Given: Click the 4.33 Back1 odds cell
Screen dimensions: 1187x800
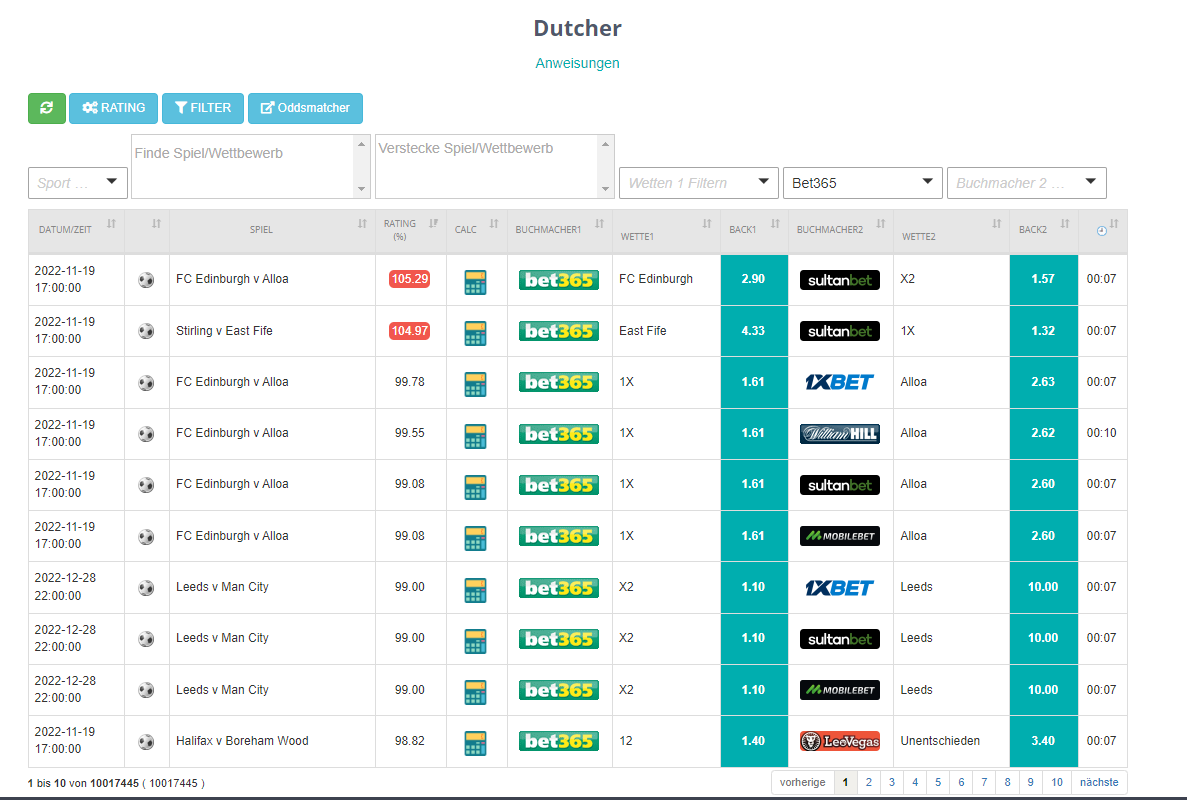Looking at the screenshot, I should (x=754, y=331).
